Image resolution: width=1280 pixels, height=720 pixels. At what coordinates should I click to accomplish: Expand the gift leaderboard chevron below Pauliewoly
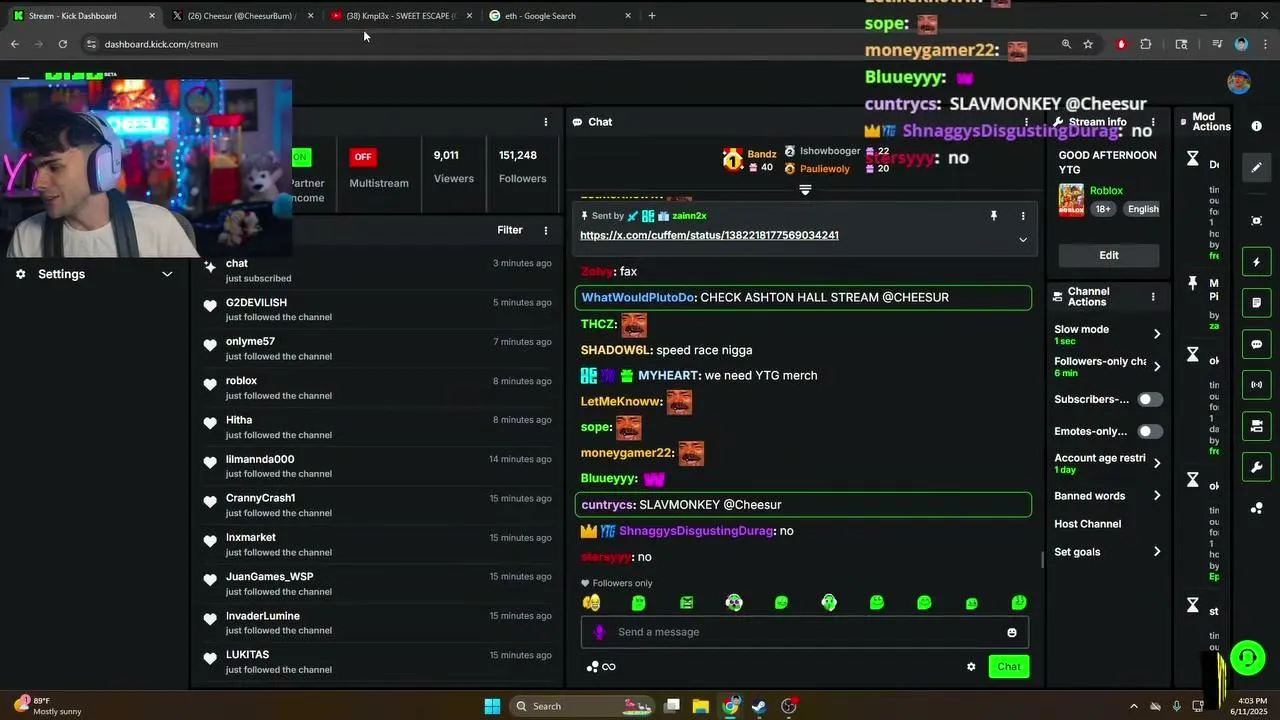pyautogui.click(x=805, y=190)
